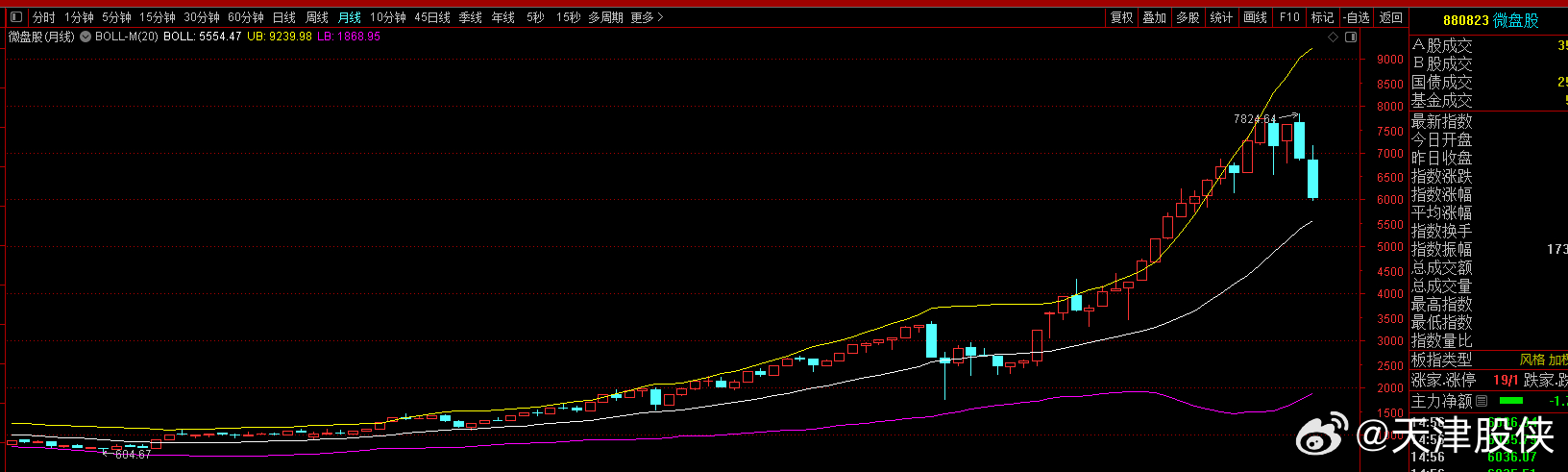Click the 微盘股(月线) chart label
This screenshot has width=1568, height=472.
(41, 37)
